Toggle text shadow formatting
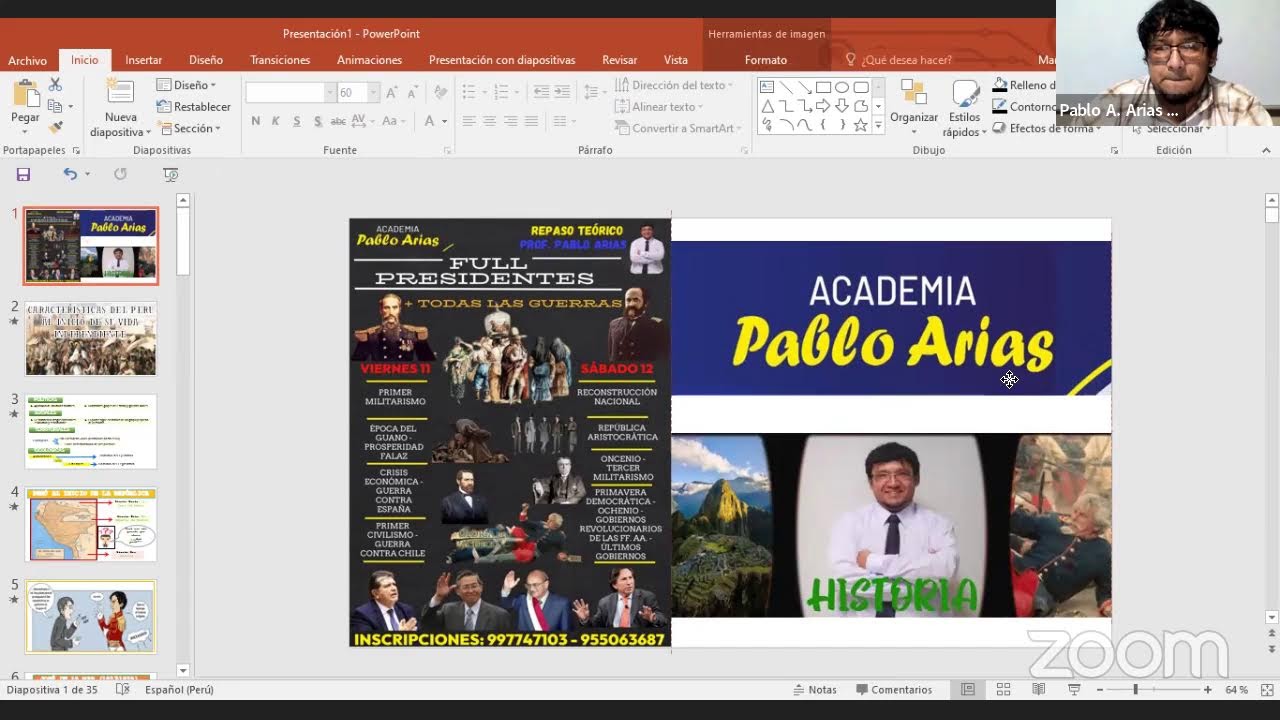The image size is (1280, 720). pyautogui.click(x=318, y=121)
